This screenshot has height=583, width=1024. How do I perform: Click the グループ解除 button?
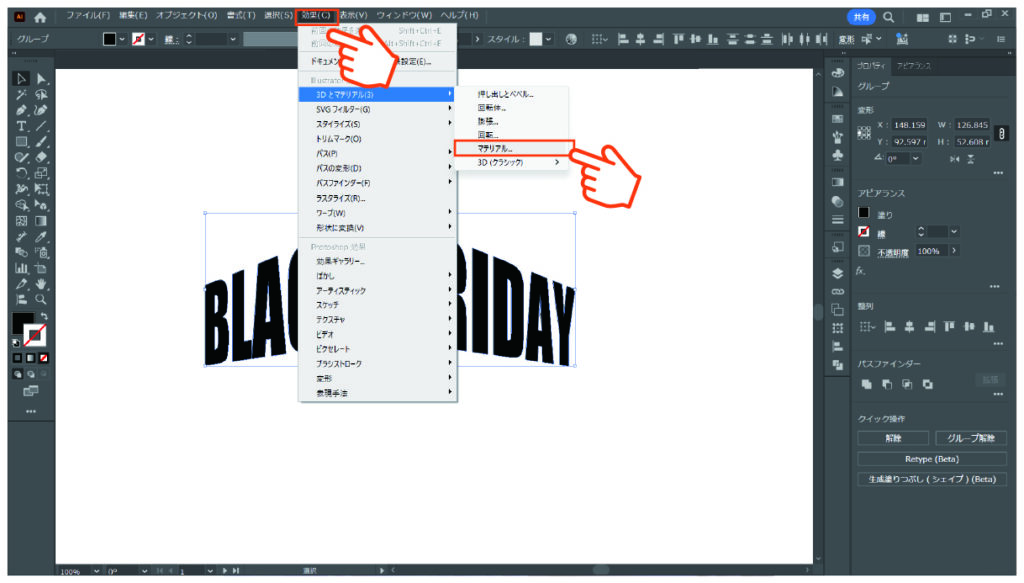pos(970,438)
